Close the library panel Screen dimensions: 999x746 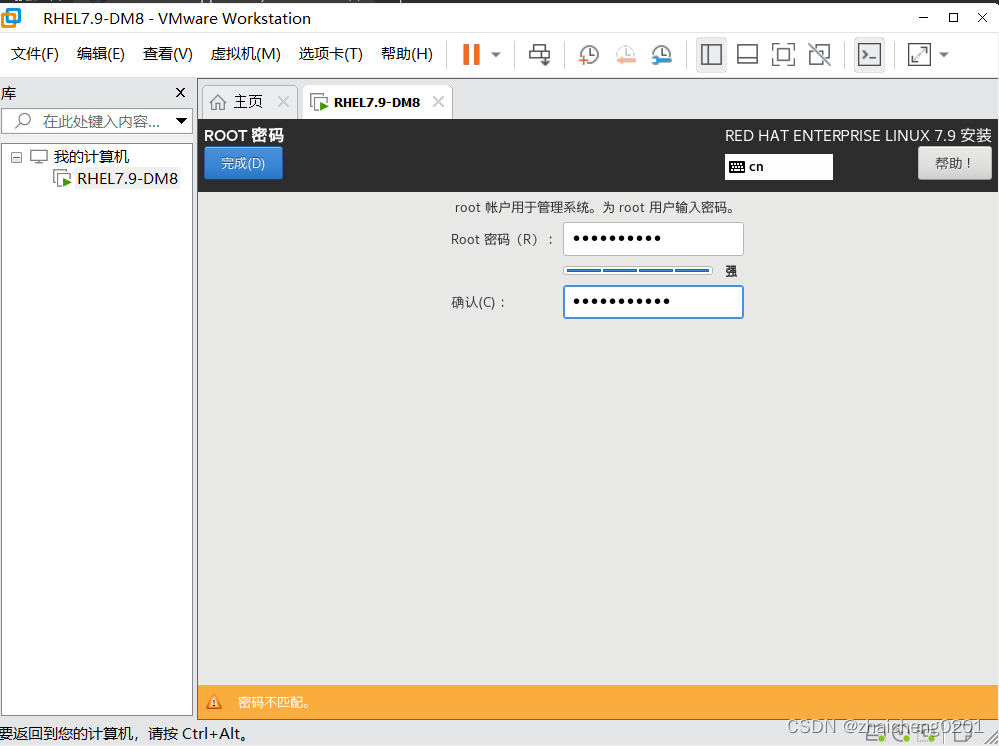pos(180,93)
